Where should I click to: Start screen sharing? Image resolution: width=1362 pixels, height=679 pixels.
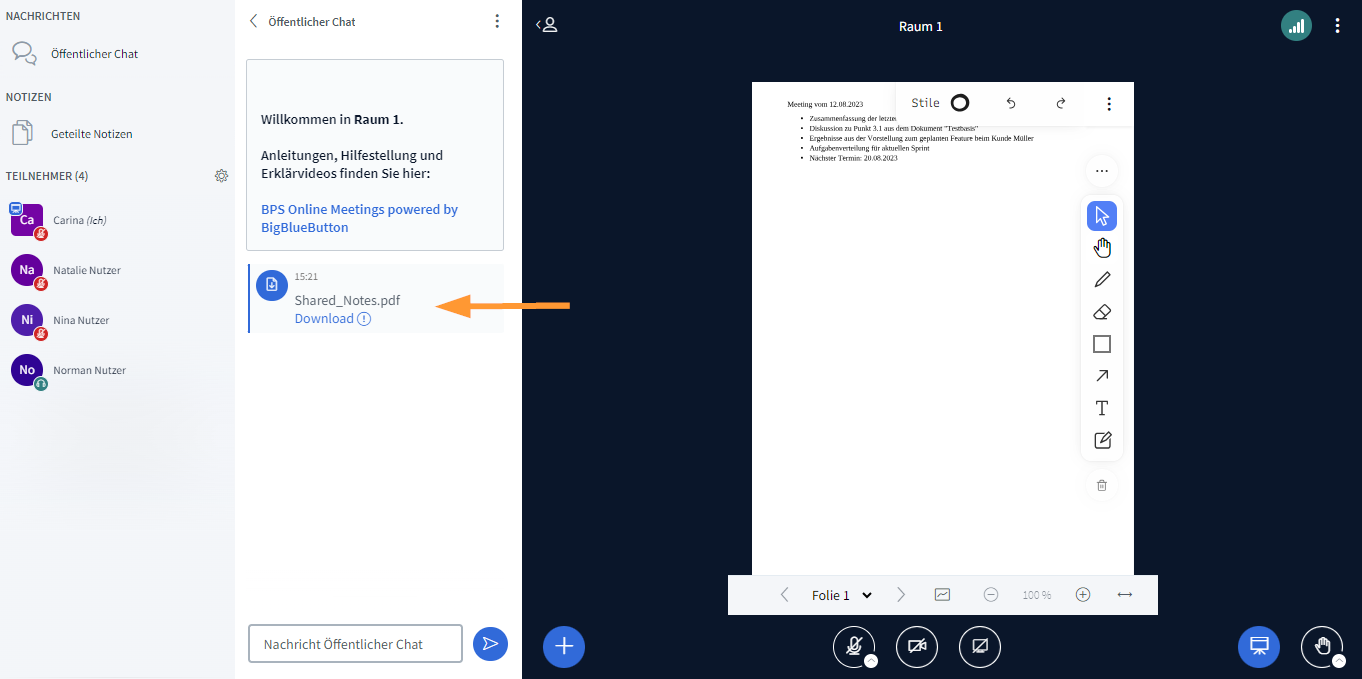tap(979, 646)
